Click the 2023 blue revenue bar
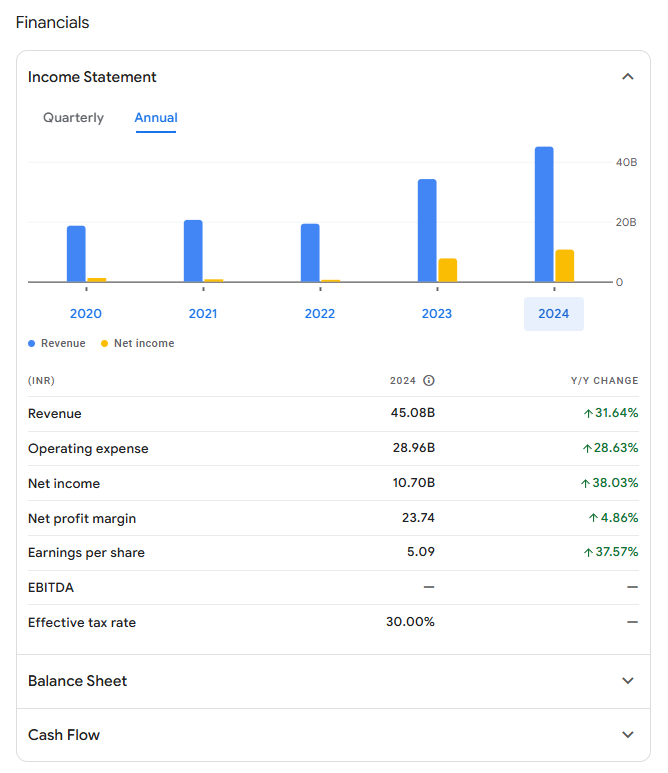 [427, 231]
